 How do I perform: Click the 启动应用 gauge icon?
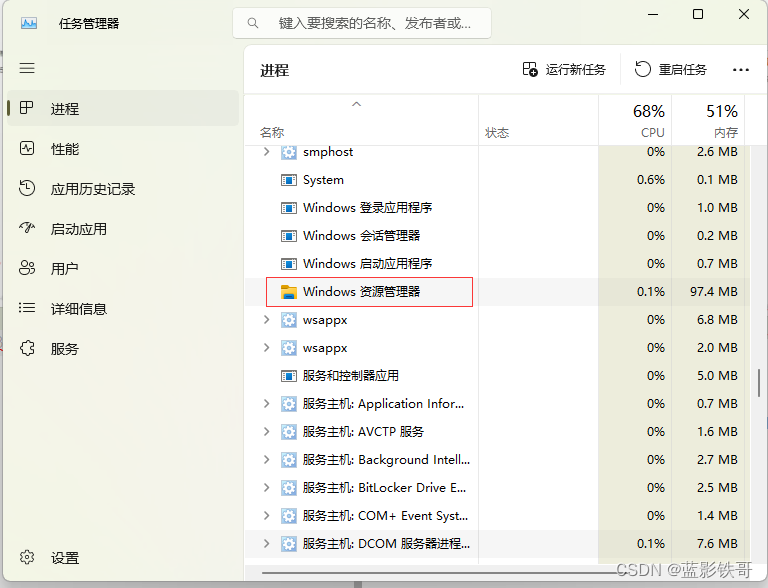pyautogui.click(x=27, y=228)
